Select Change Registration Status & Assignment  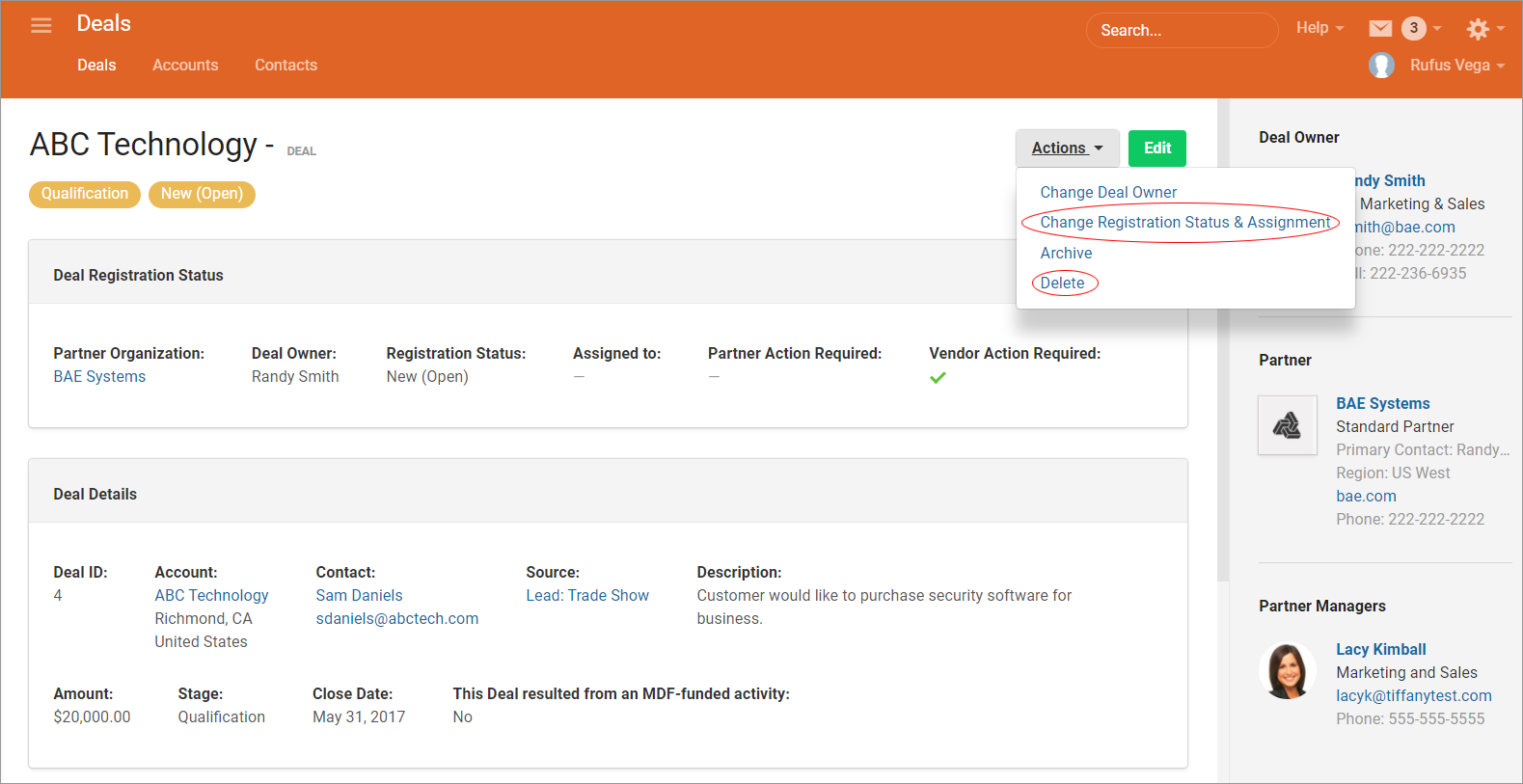tap(1184, 223)
